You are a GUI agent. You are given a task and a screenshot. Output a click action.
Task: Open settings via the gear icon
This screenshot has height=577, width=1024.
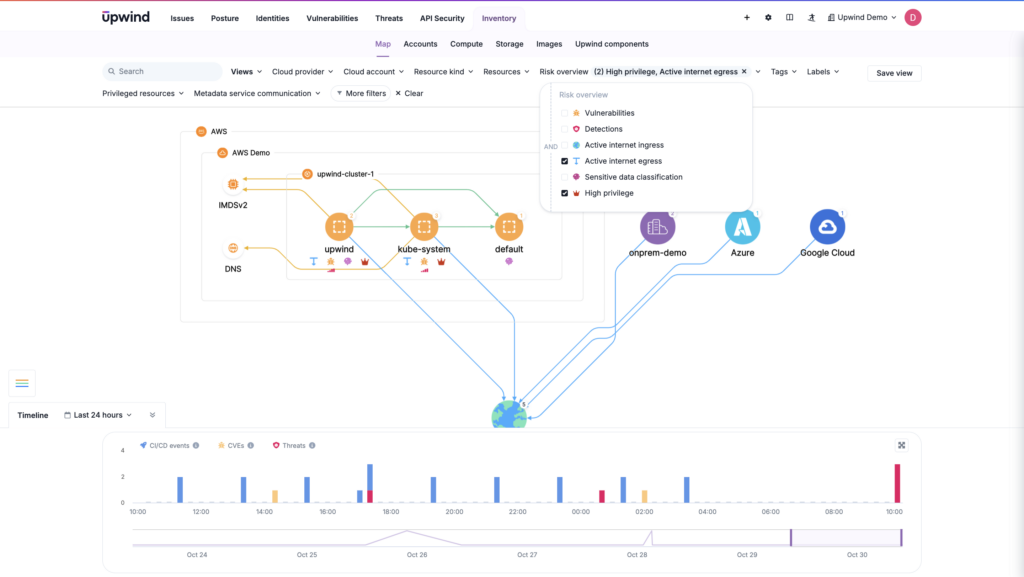(x=768, y=18)
